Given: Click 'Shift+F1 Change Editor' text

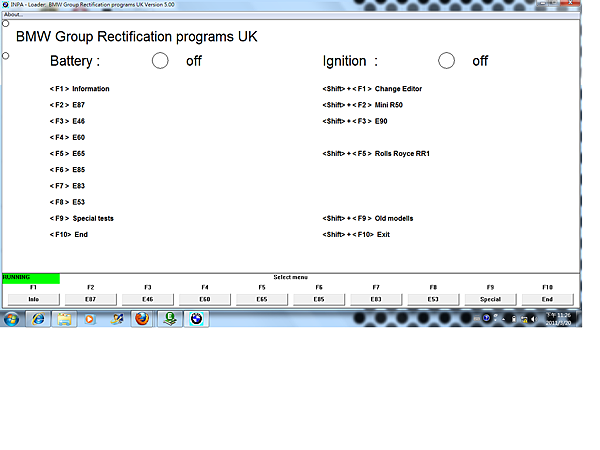Looking at the screenshot, I should tap(372, 89).
